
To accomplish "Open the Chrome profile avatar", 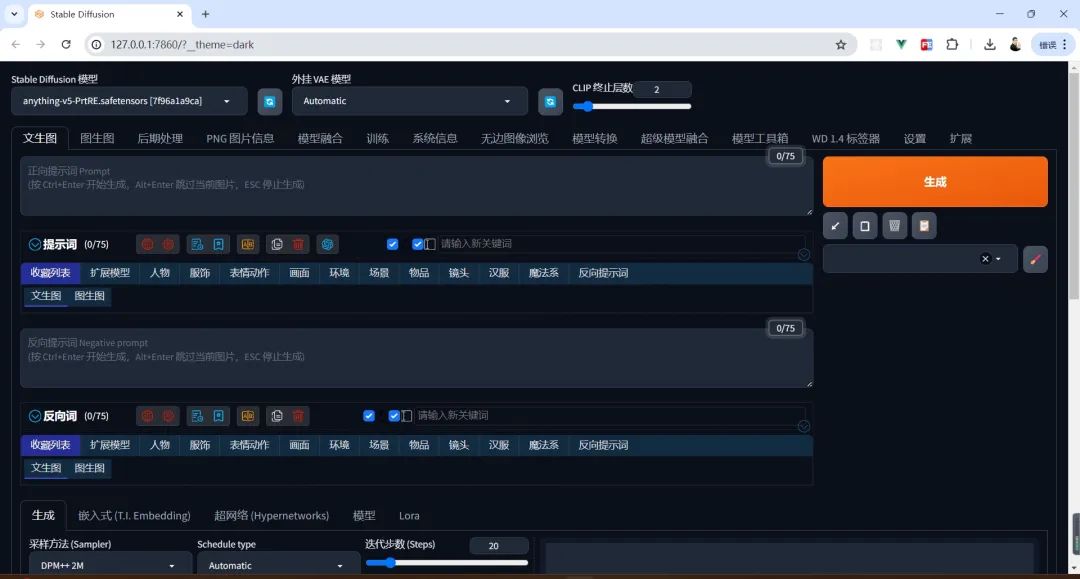I will tap(1015, 45).
